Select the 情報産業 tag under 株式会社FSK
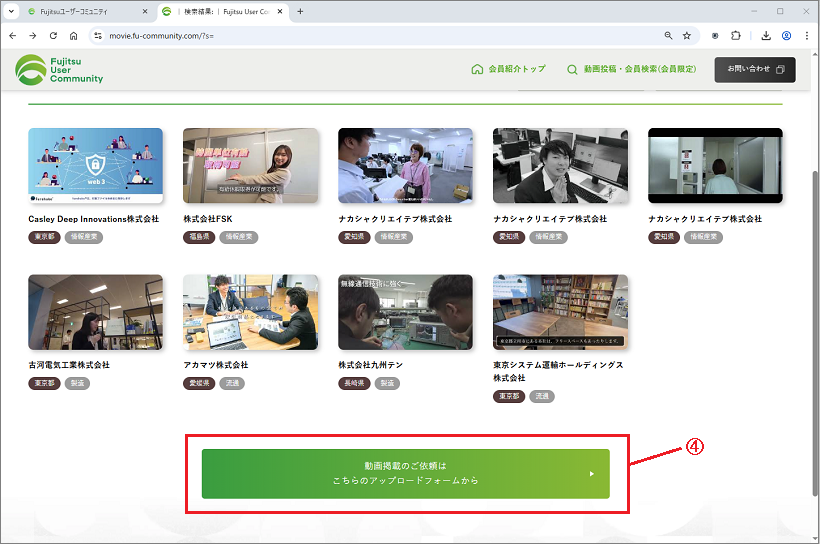 click(x=238, y=237)
